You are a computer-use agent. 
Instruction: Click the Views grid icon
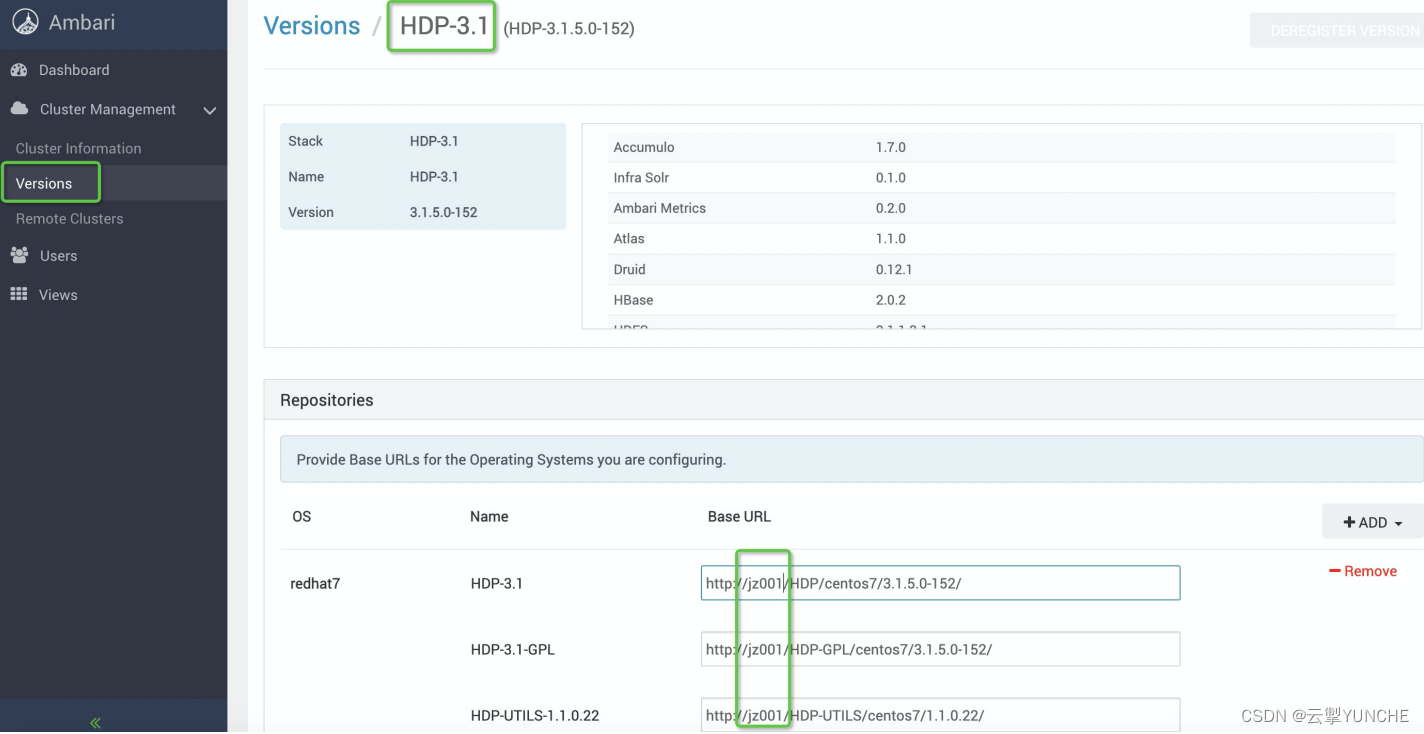point(19,294)
